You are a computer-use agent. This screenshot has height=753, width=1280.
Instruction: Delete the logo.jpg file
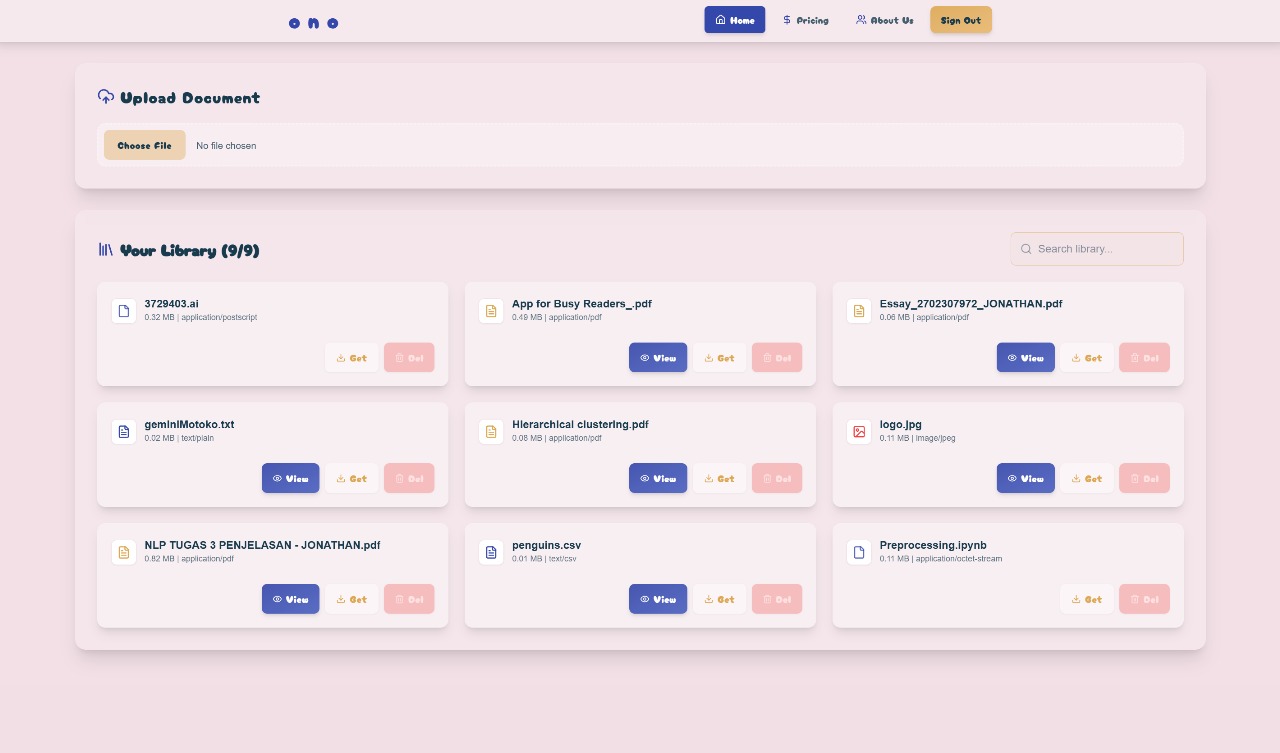[1144, 479]
